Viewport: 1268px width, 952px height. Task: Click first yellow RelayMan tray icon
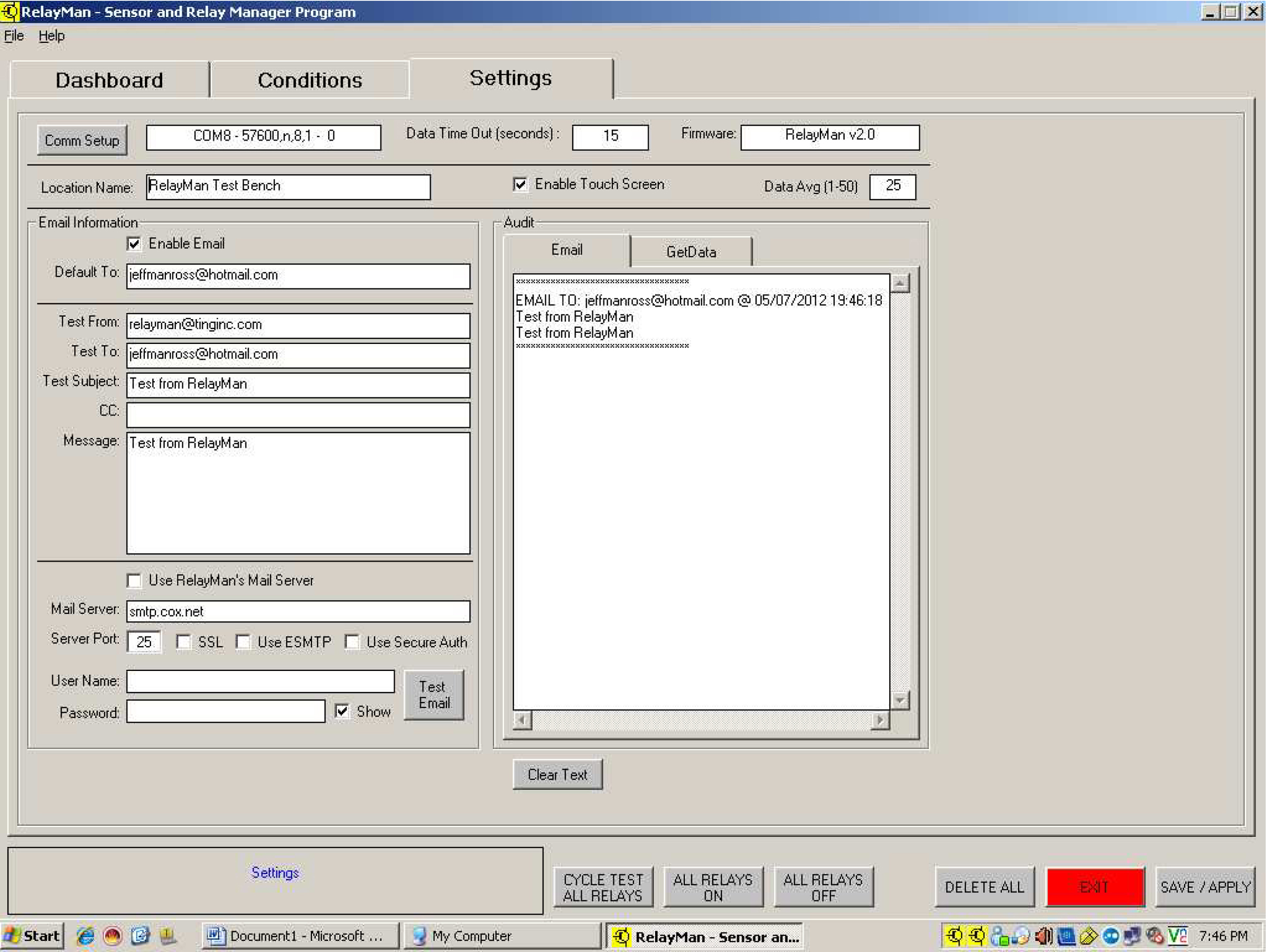[x=954, y=936]
